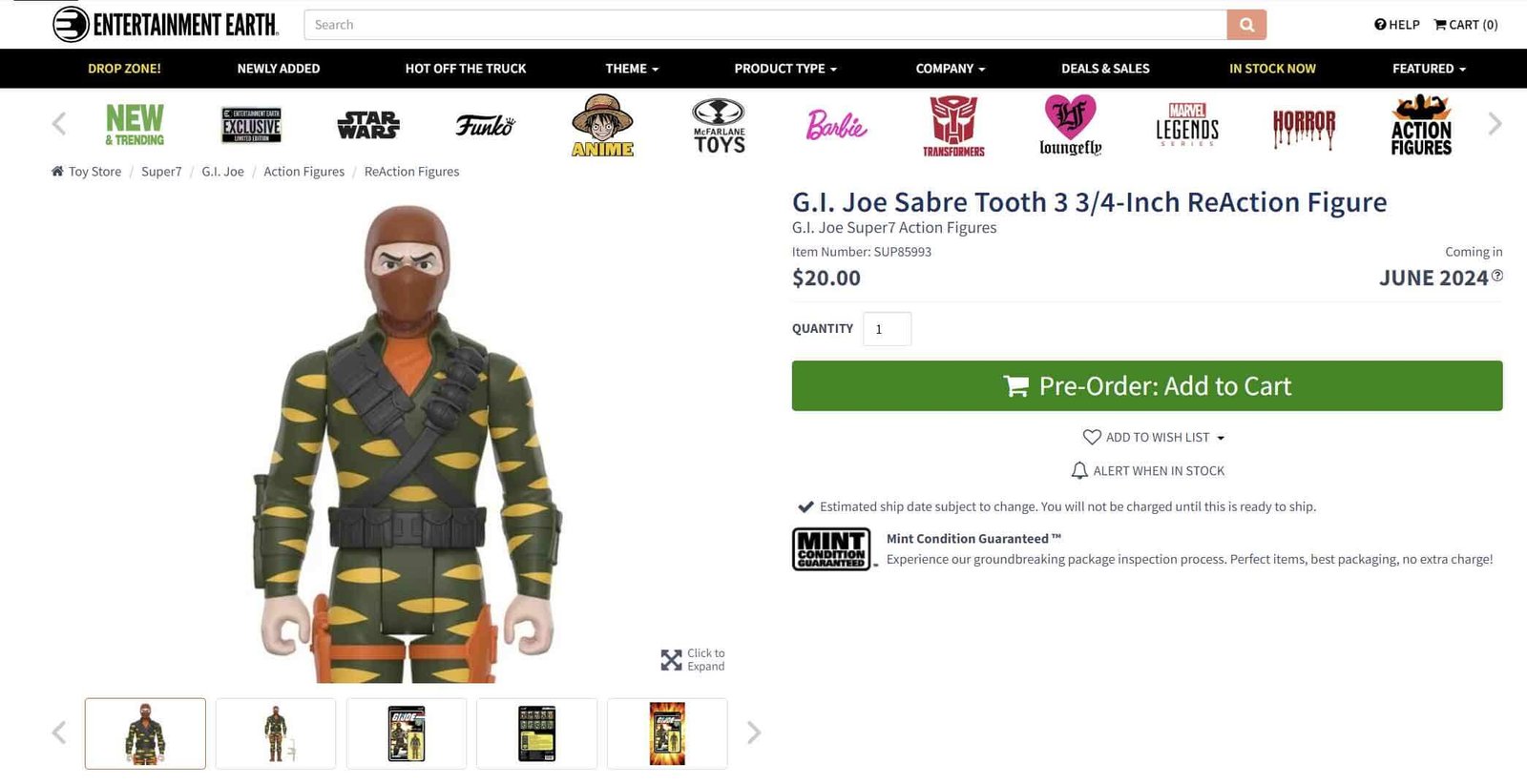Screen dimensions: 1527x784
Task: Open the Barbie brand category
Action: click(x=835, y=124)
